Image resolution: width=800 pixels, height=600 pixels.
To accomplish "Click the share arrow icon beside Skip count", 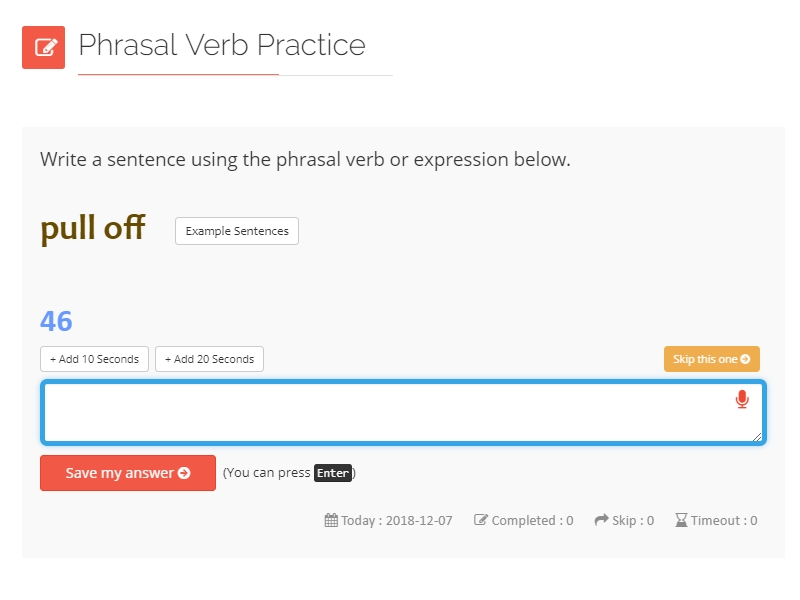I will pyautogui.click(x=602, y=520).
